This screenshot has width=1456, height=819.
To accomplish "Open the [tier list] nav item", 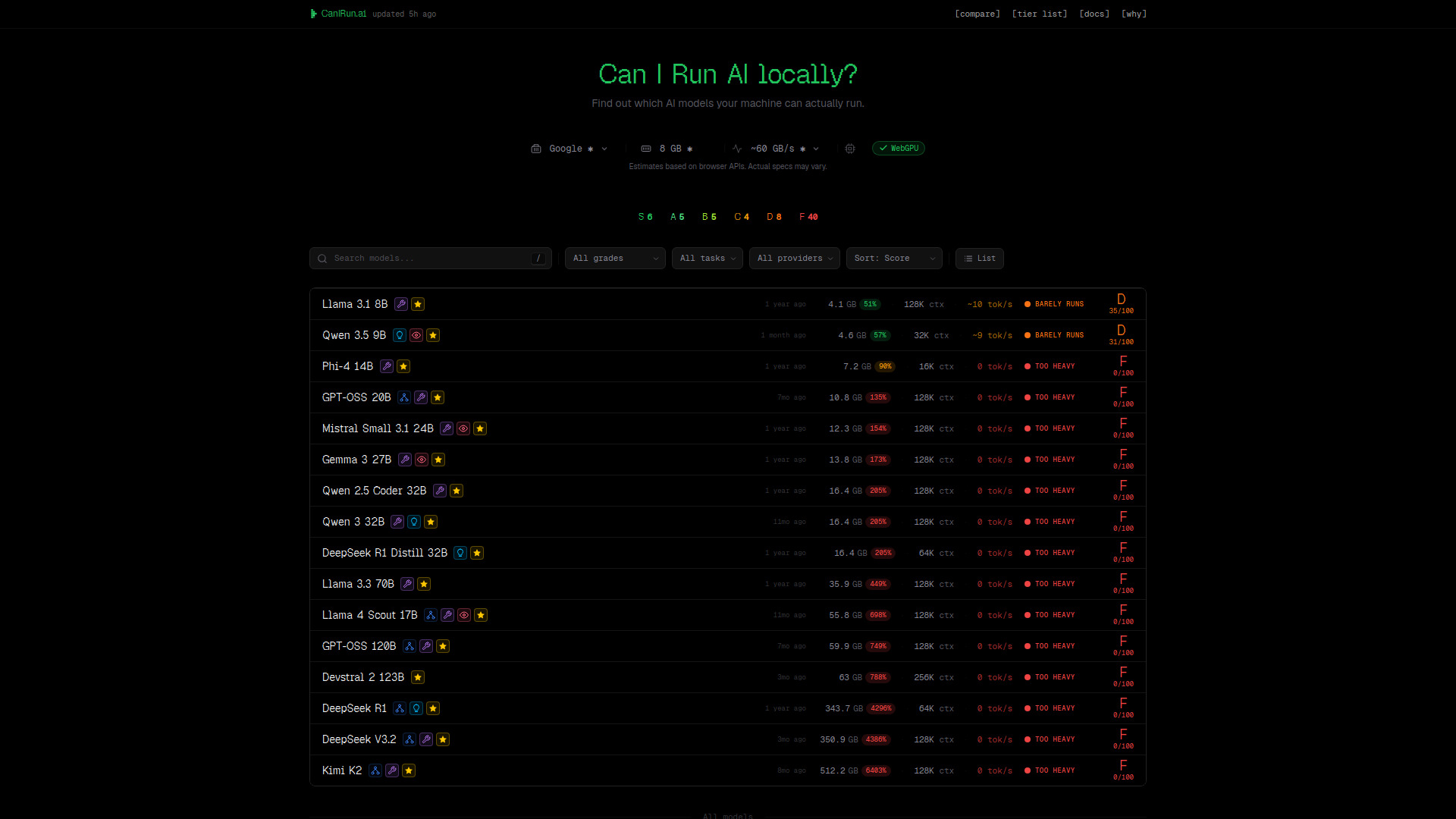I will [x=1039, y=14].
